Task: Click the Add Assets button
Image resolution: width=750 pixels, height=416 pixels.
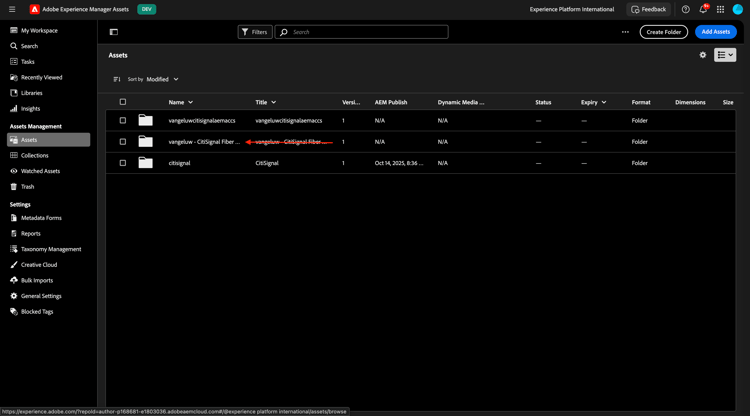Action: [x=716, y=32]
